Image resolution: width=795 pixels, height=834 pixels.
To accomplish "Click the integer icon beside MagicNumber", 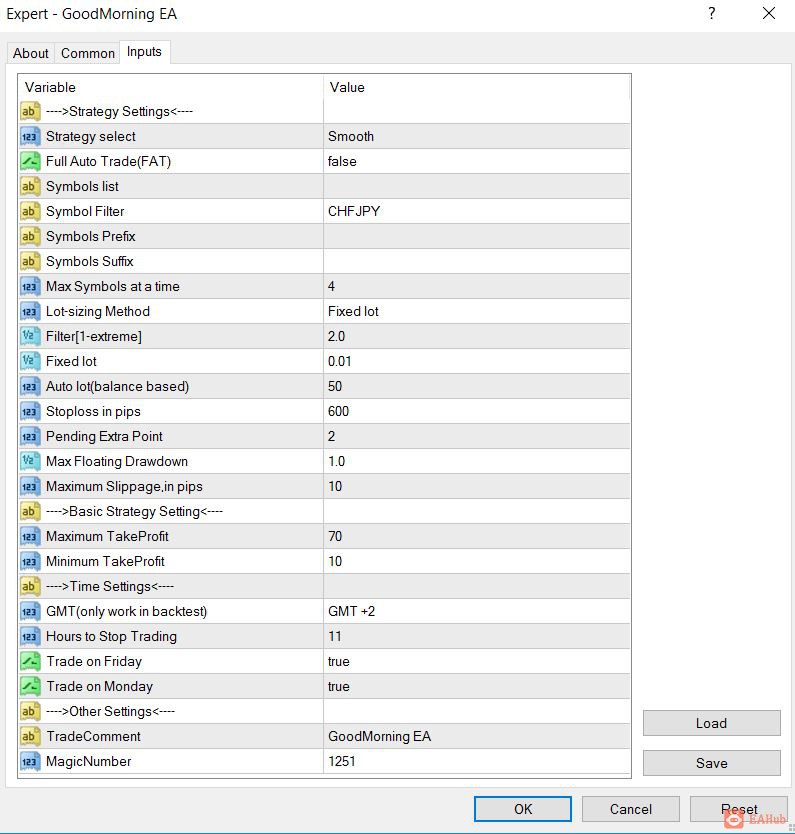I will coord(30,761).
